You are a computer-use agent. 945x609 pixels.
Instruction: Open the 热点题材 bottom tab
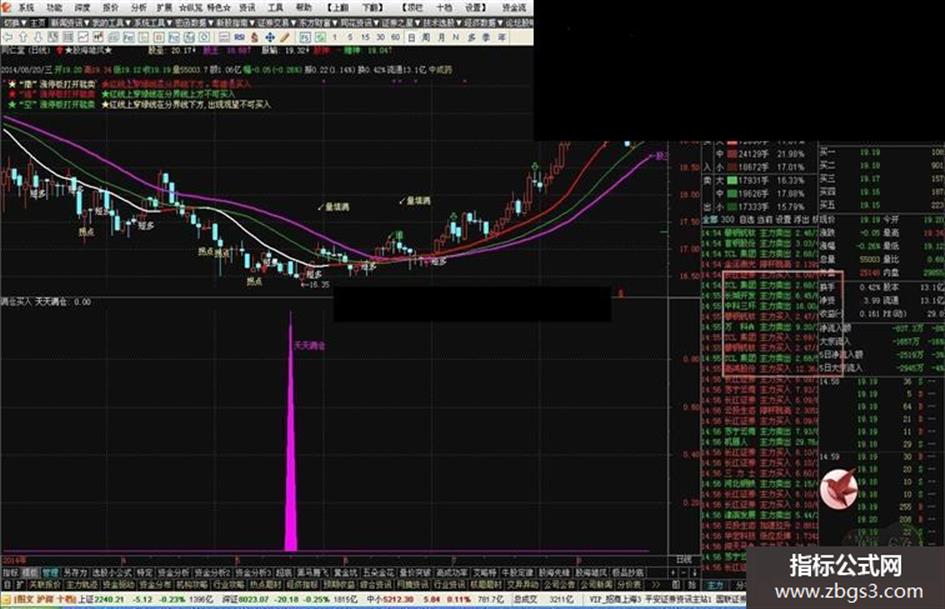coord(265,585)
